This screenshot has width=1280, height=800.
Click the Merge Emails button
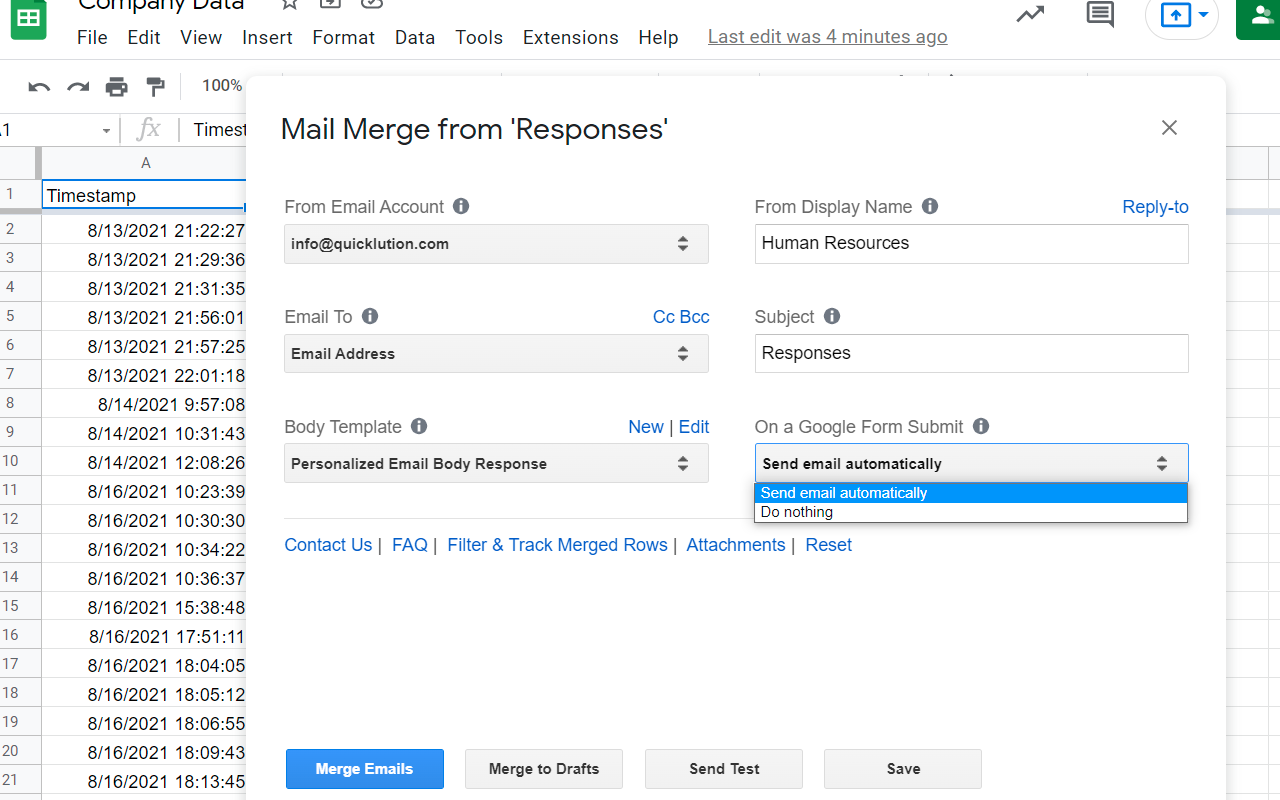click(x=364, y=769)
